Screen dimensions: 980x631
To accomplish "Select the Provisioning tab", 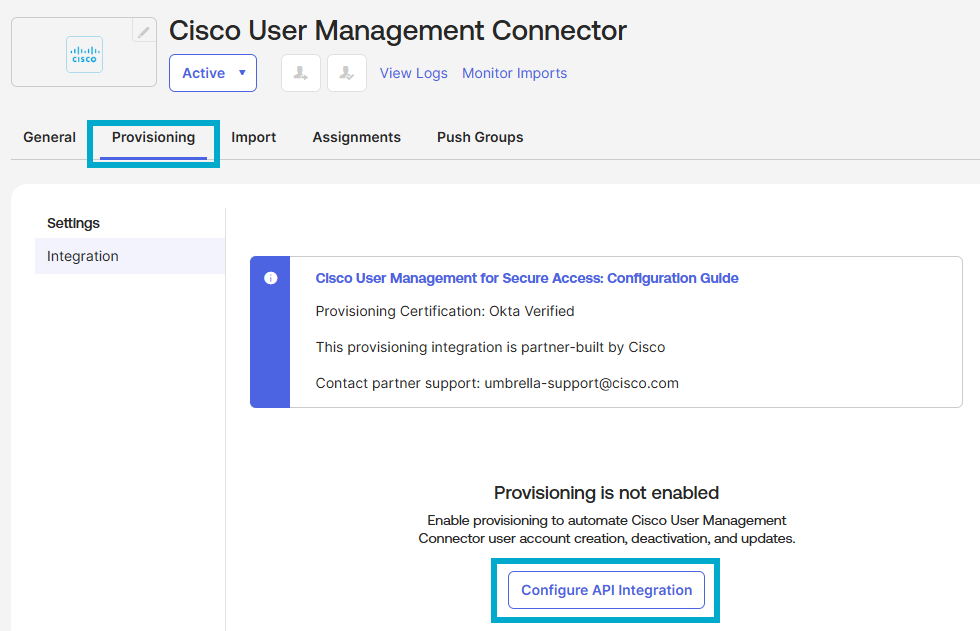I will pos(153,137).
